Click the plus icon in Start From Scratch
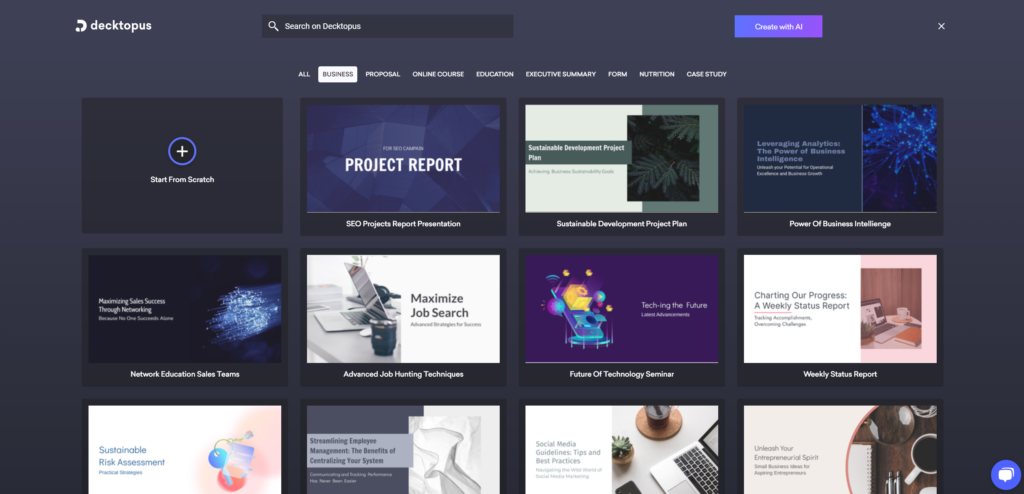 182,151
